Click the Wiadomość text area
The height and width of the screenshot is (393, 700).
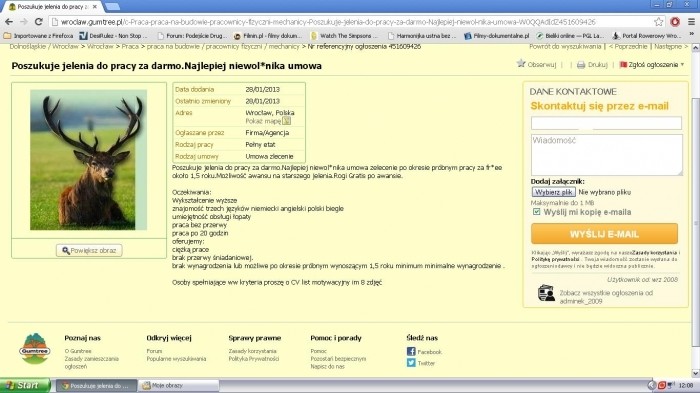point(606,155)
